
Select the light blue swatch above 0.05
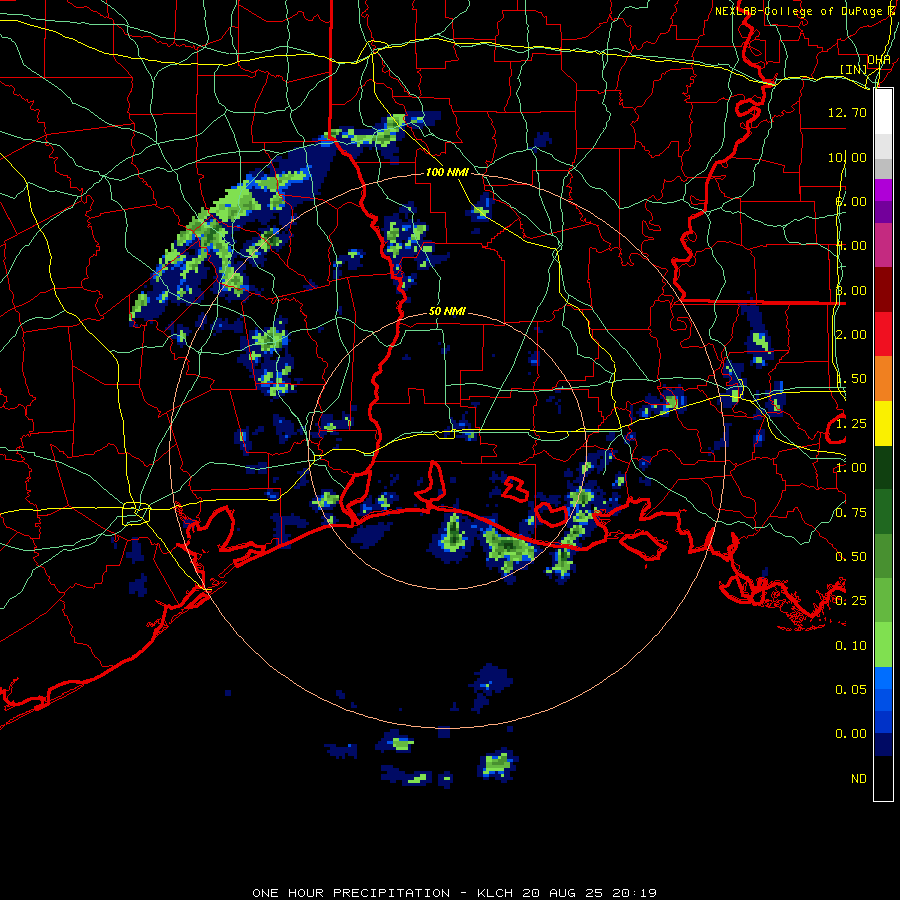(883, 678)
